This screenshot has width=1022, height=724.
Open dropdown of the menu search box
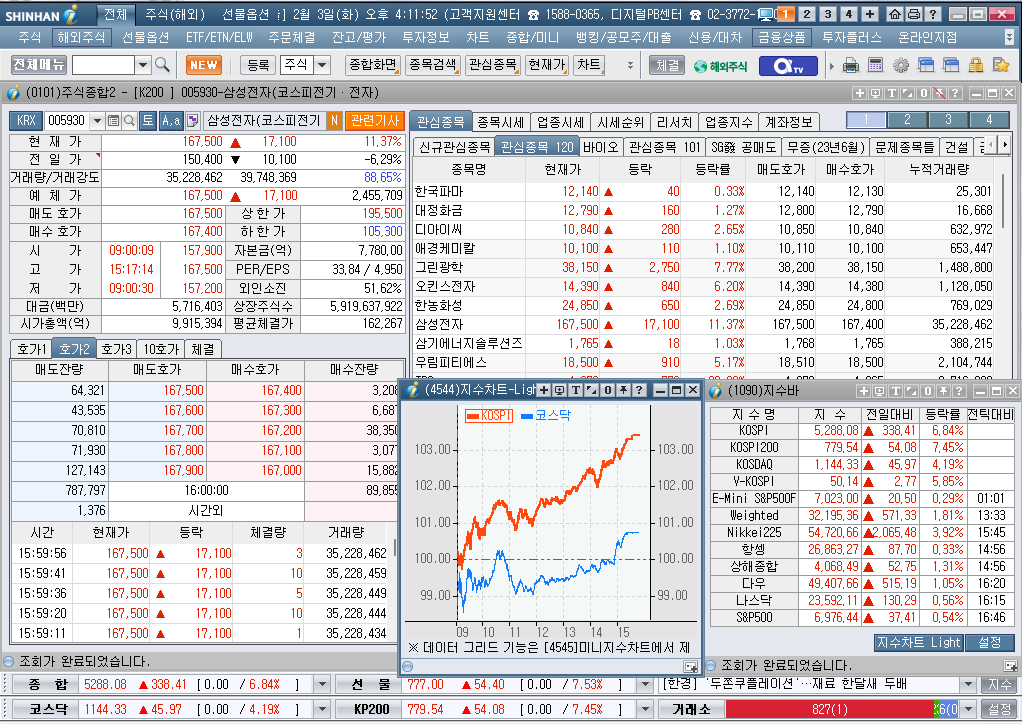143,65
